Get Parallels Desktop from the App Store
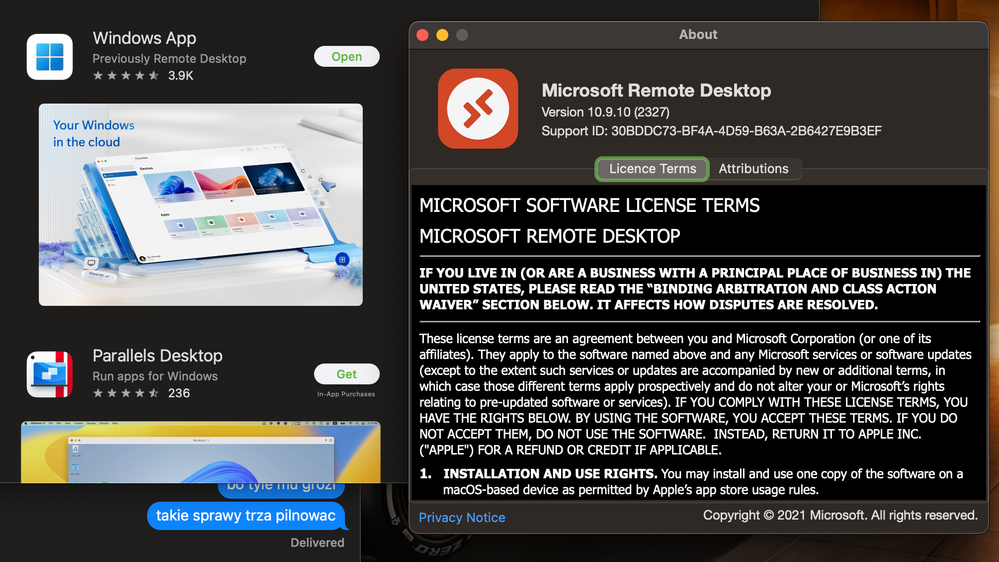Viewport: 999px width, 562px height. point(347,374)
